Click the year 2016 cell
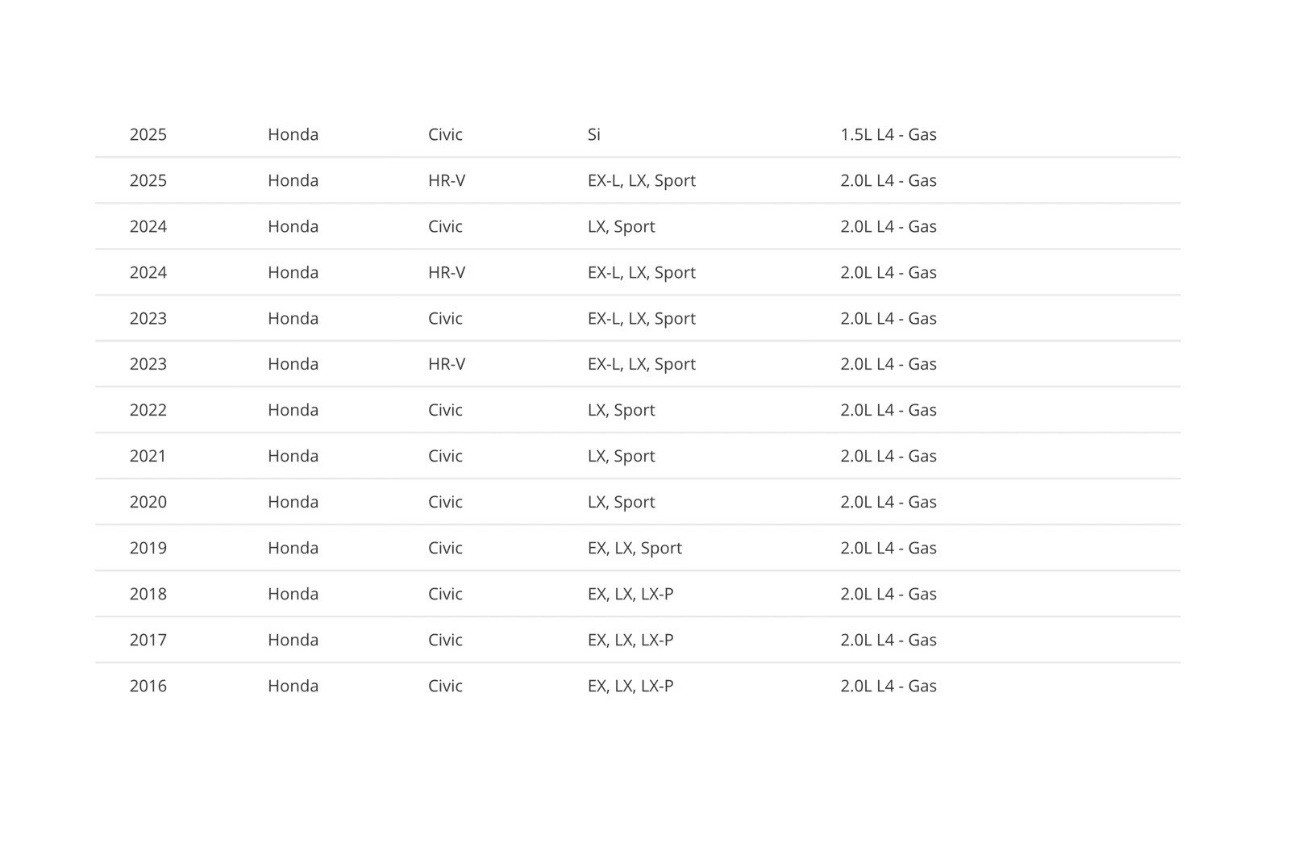Screen dimensions: 1290x849 pos(148,686)
